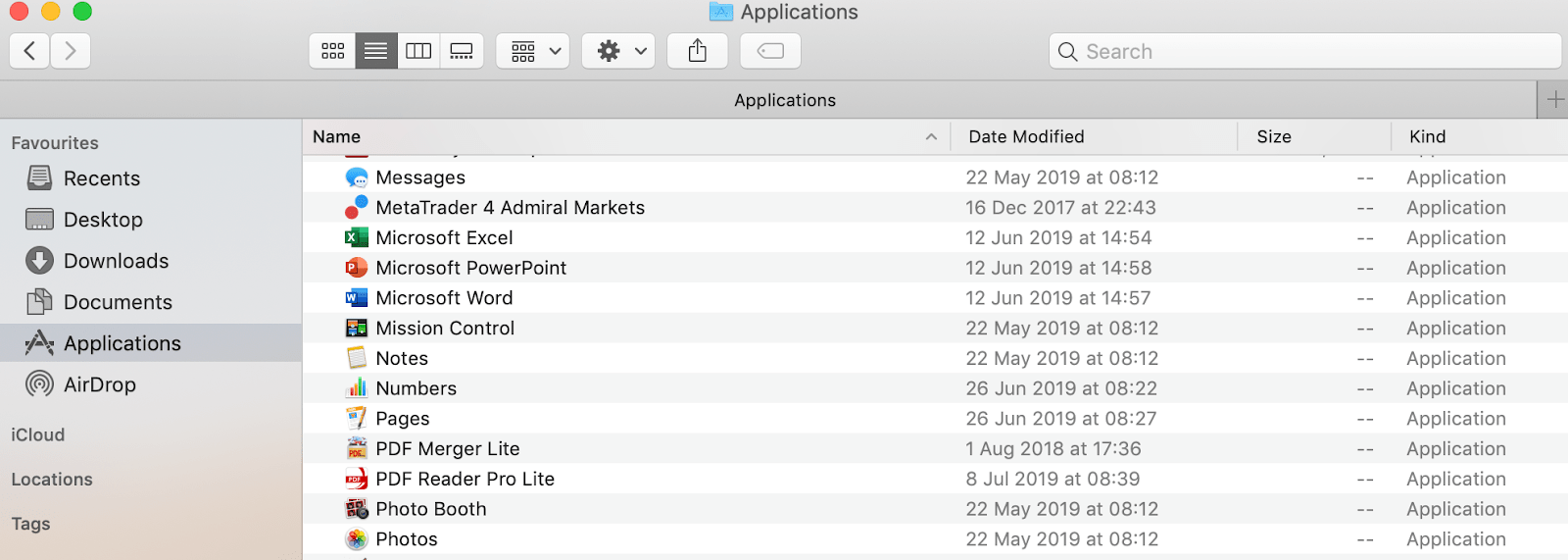
Task: Select the Mission Control icon
Action: (x=357, y=328)
